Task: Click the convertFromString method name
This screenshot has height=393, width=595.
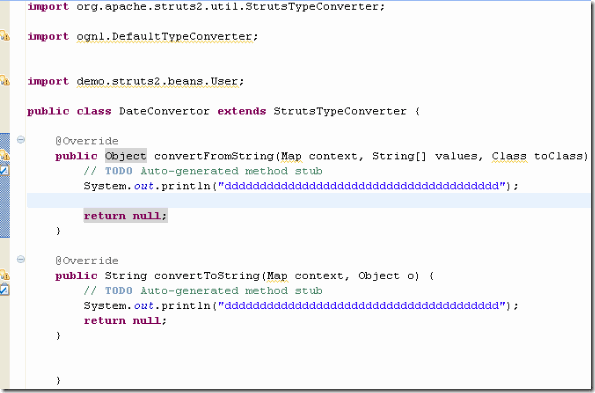Action: pos(214,156)
